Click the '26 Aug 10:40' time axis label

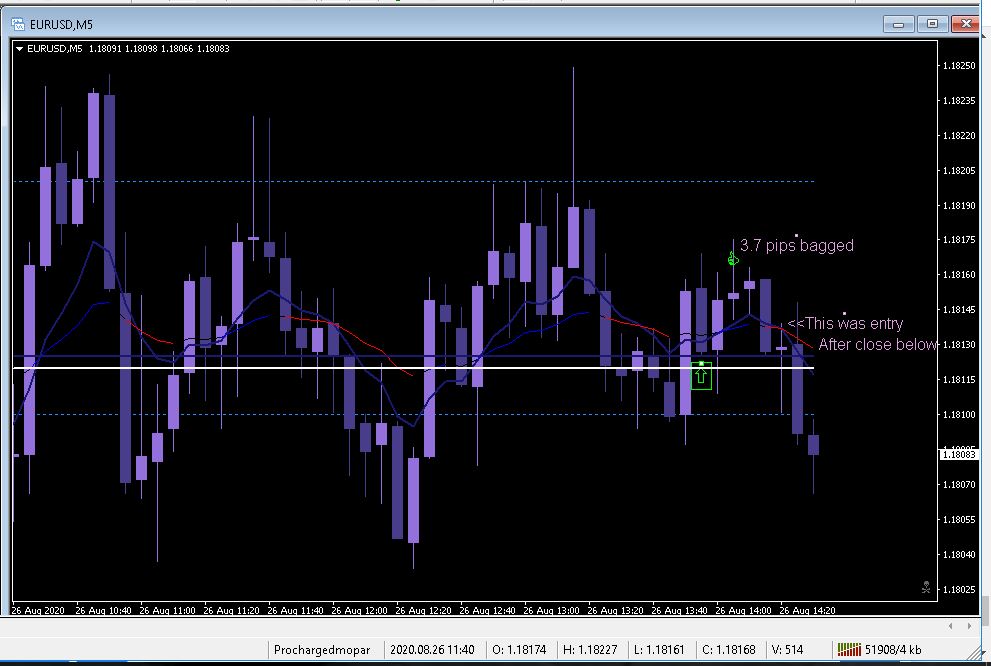[103, 610]
